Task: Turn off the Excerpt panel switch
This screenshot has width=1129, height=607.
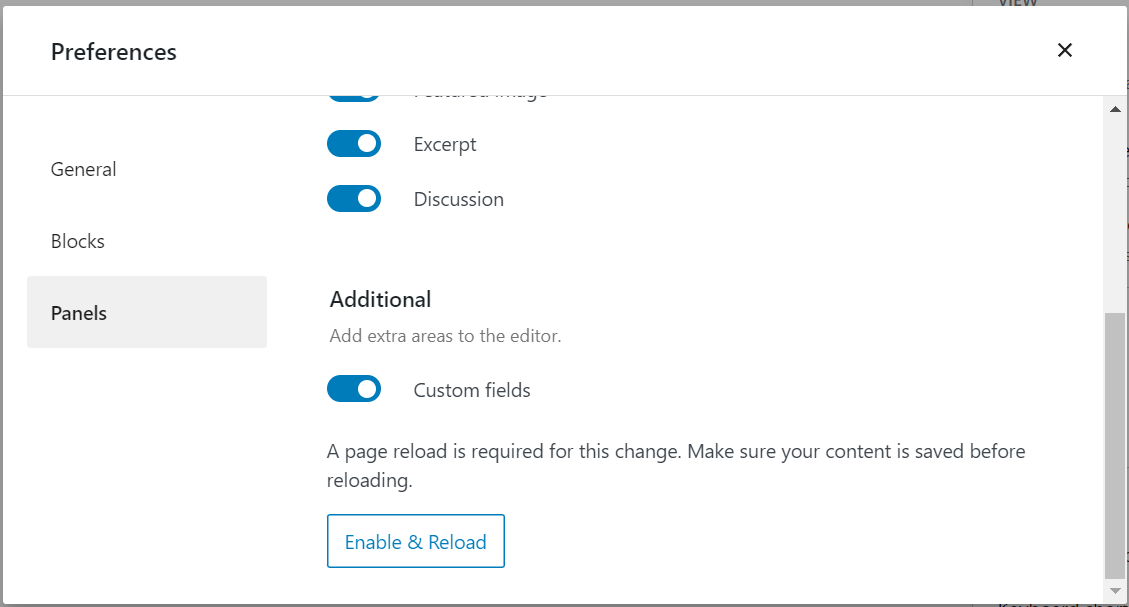Action: coord(354,144)
